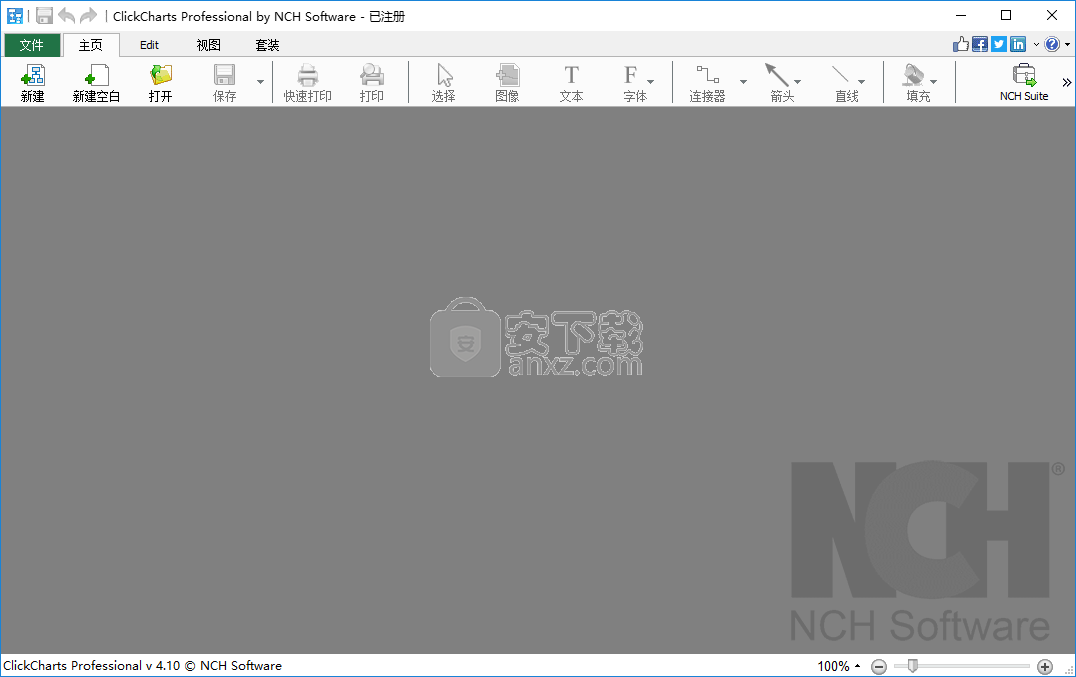
Task: Expand the 保存 save options arrow
Action: coord(260,82)
